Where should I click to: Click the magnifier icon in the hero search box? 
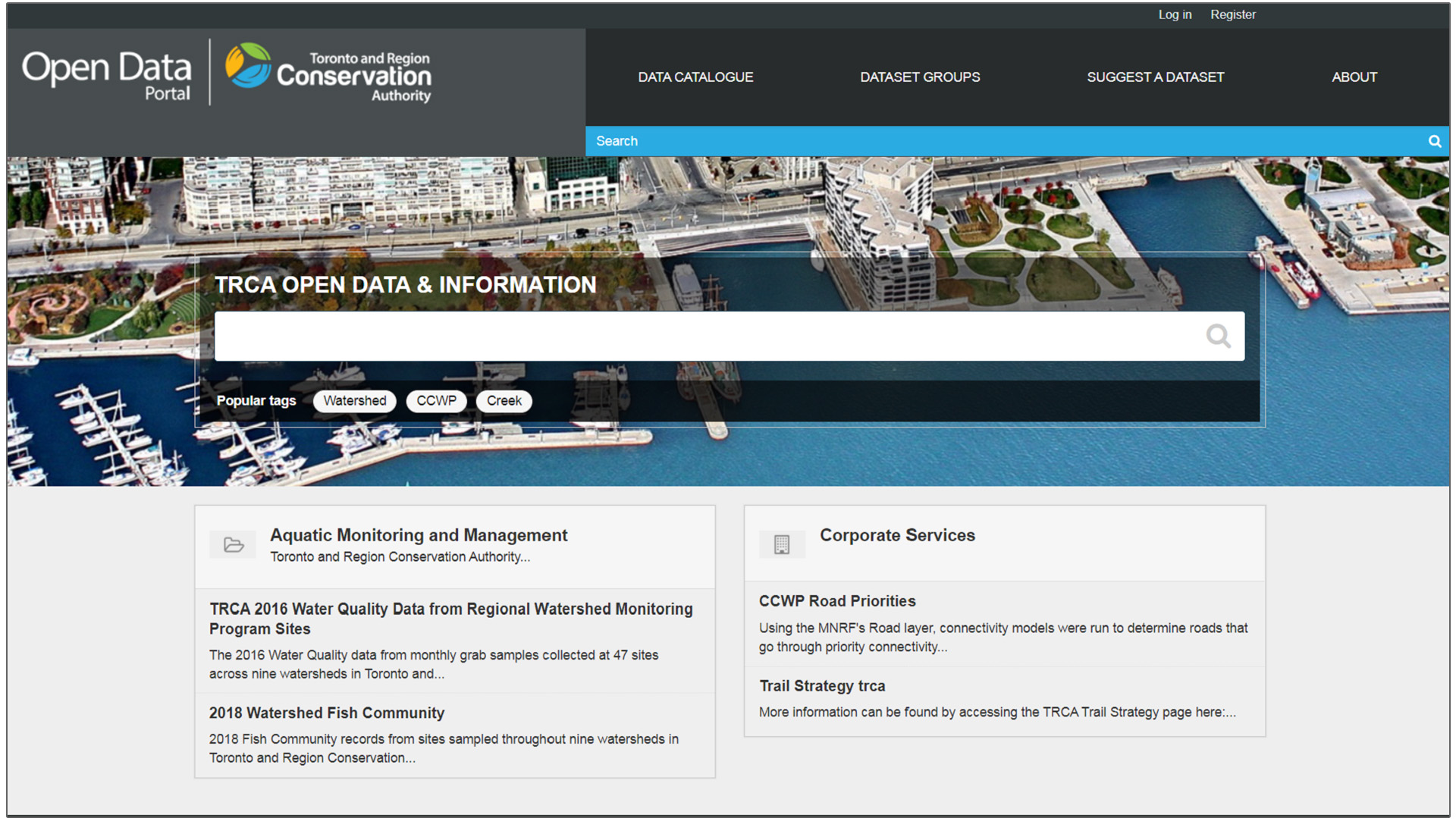click(1218, 336)
